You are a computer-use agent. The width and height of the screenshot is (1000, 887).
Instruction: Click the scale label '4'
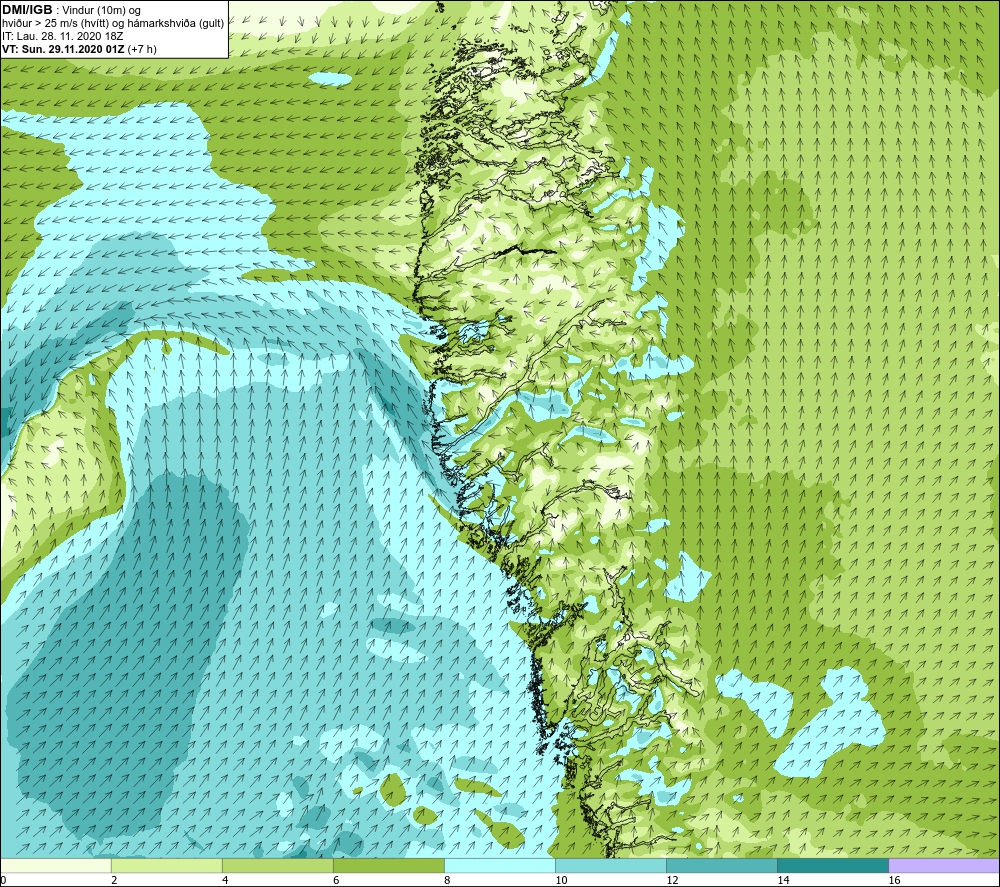point(225,880)
